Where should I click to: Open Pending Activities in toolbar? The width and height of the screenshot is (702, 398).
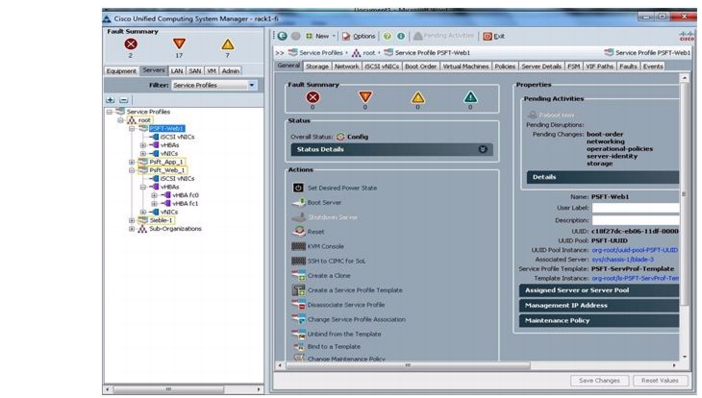pos(443,35)
